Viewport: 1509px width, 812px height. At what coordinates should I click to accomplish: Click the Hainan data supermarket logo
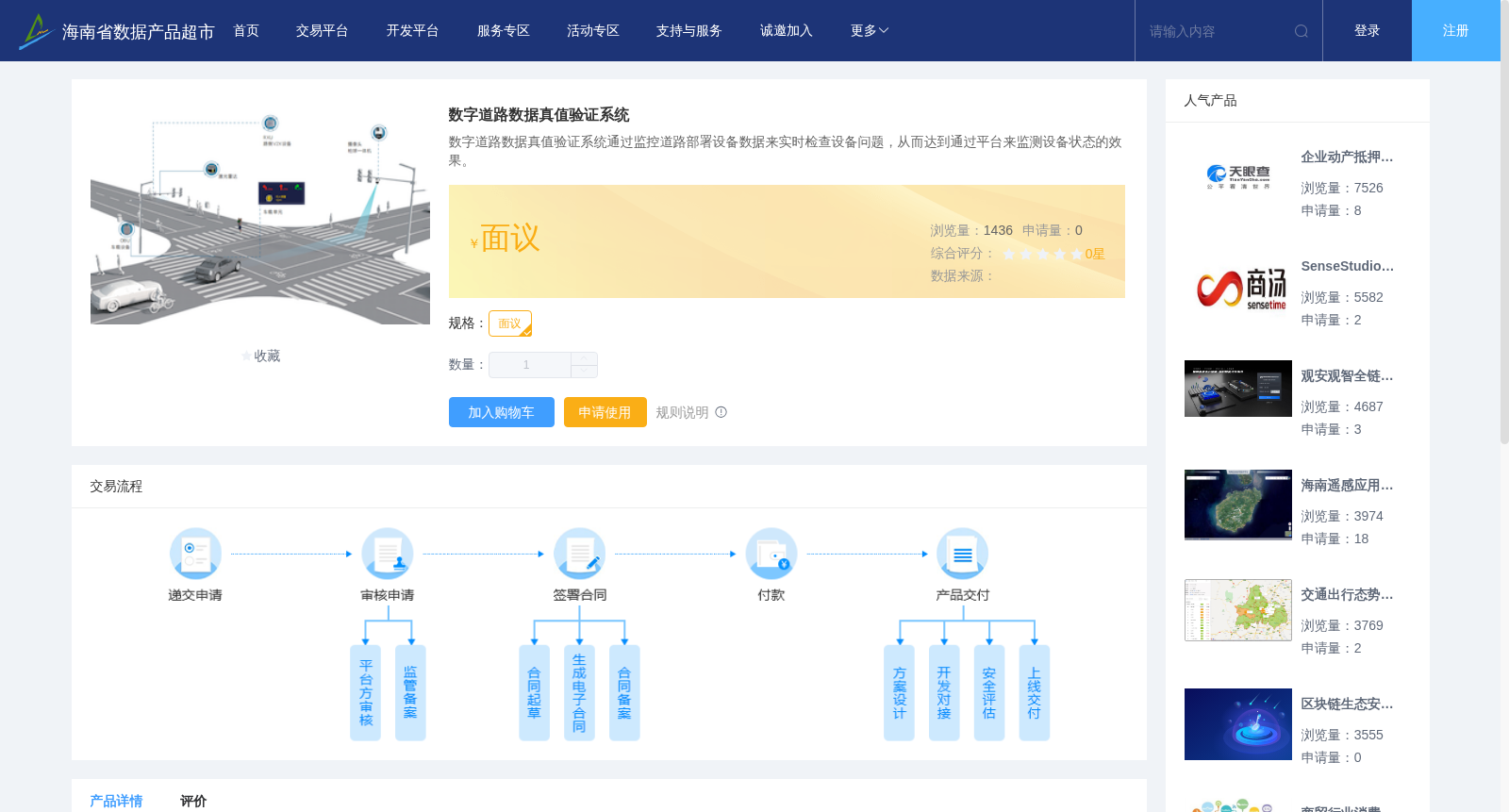(36, 31)
